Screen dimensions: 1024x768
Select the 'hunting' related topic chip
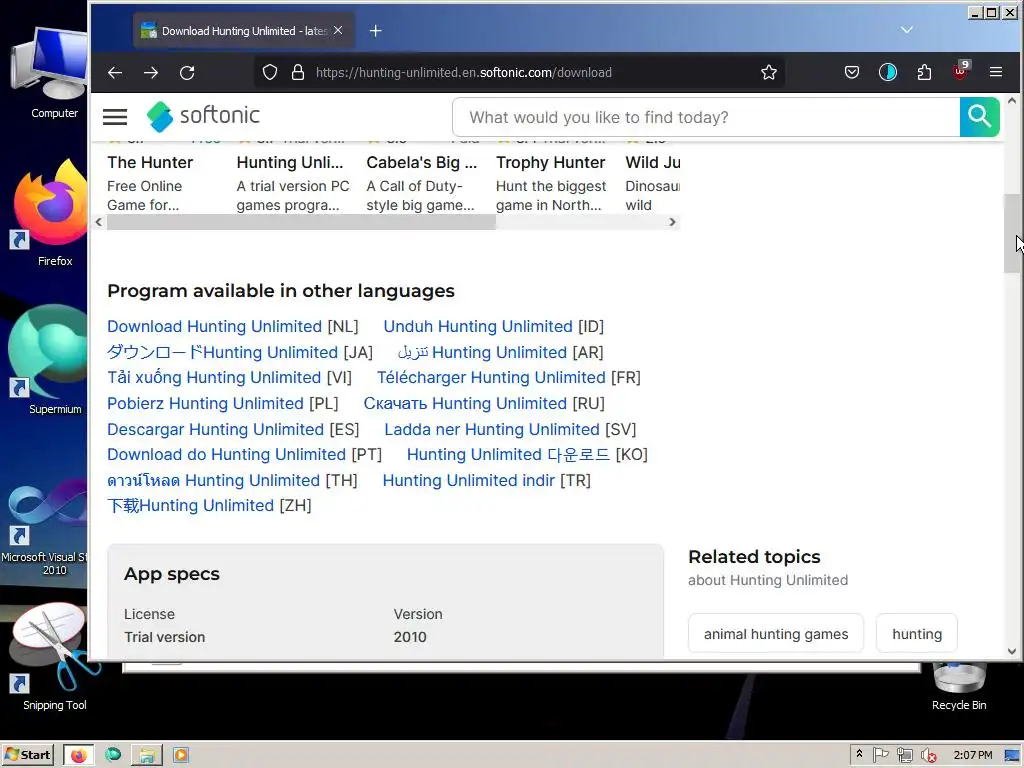pyautogui.click(x=917, y=634)
